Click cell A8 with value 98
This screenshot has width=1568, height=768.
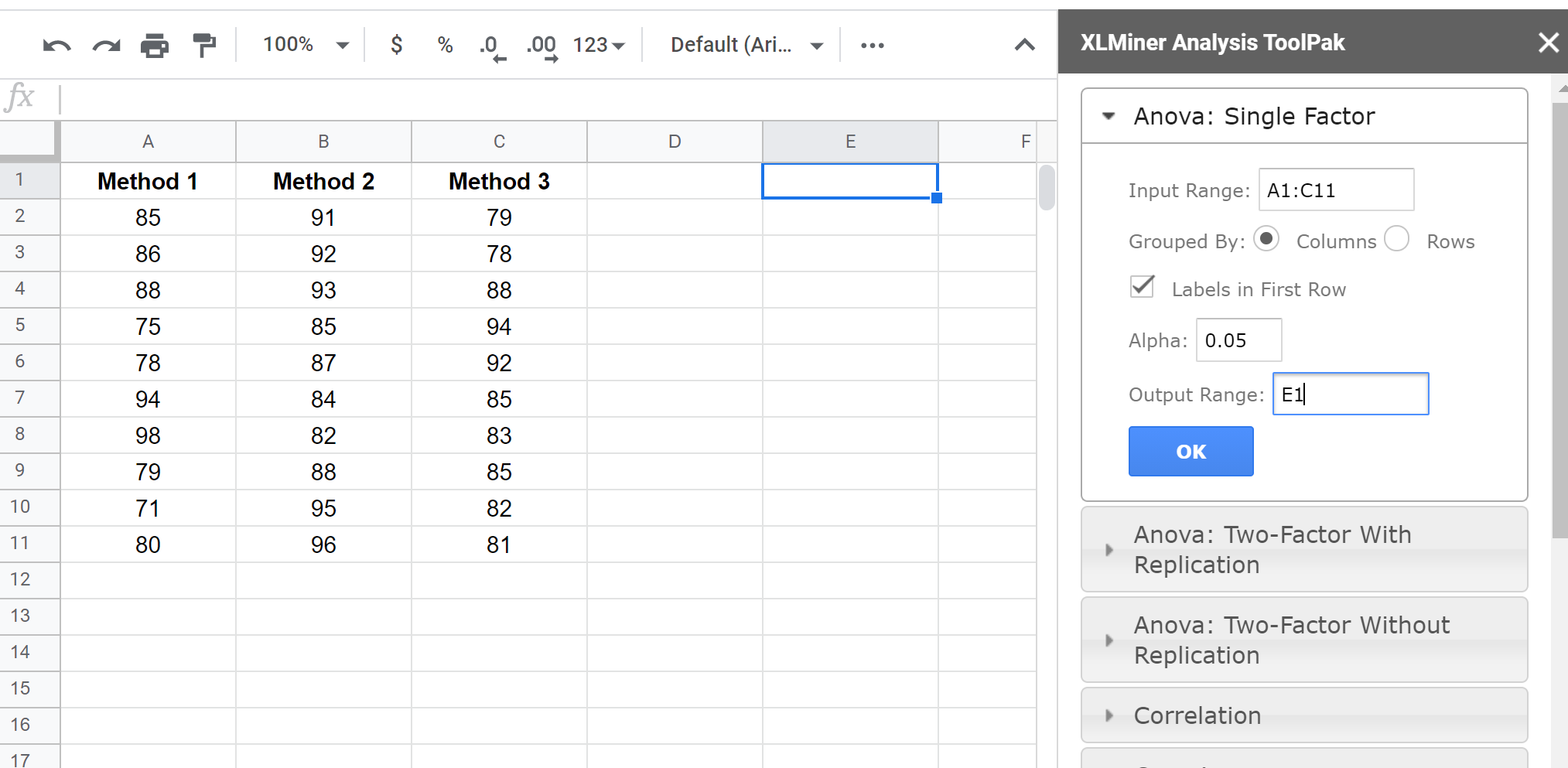pos(148,435)
